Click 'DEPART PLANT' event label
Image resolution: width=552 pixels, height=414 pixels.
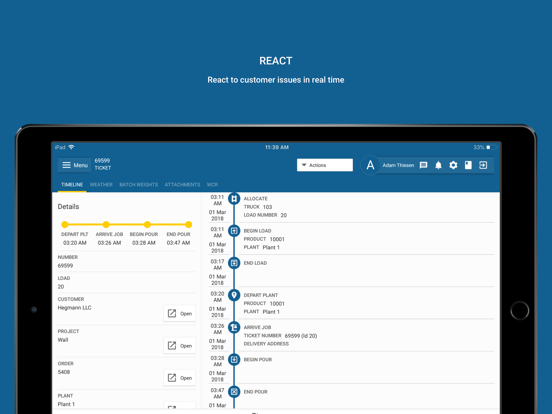pyautogui.click(x=261, y=295)
